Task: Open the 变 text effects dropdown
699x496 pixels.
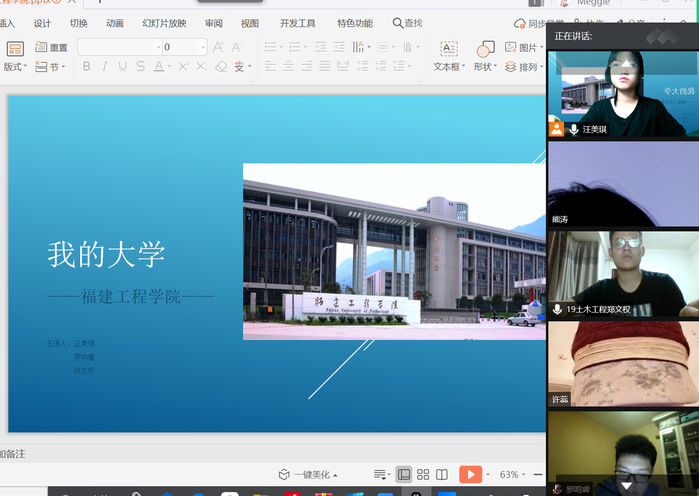Action: coord(243,66)
